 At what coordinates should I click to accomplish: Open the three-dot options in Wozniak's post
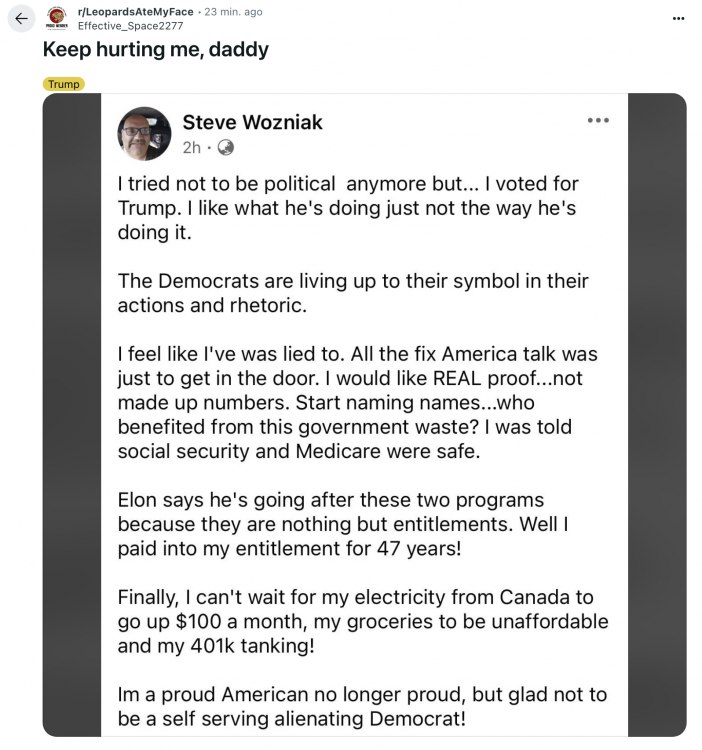(x=598, y=121)
